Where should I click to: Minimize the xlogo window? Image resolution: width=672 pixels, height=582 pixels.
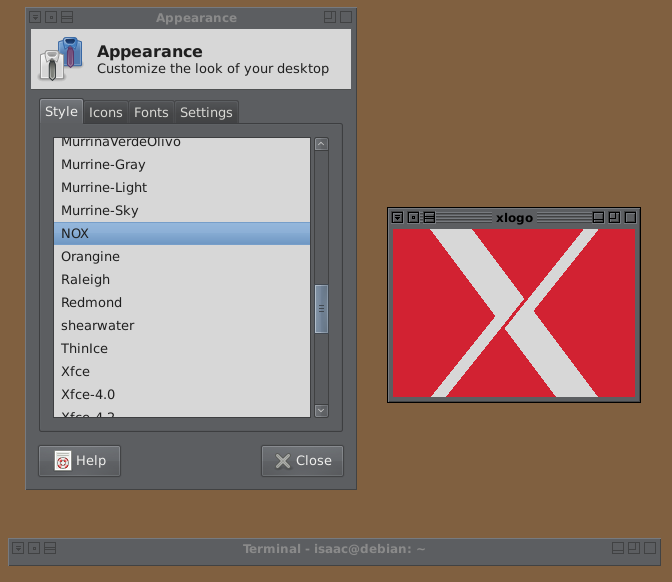click(598, 218)
